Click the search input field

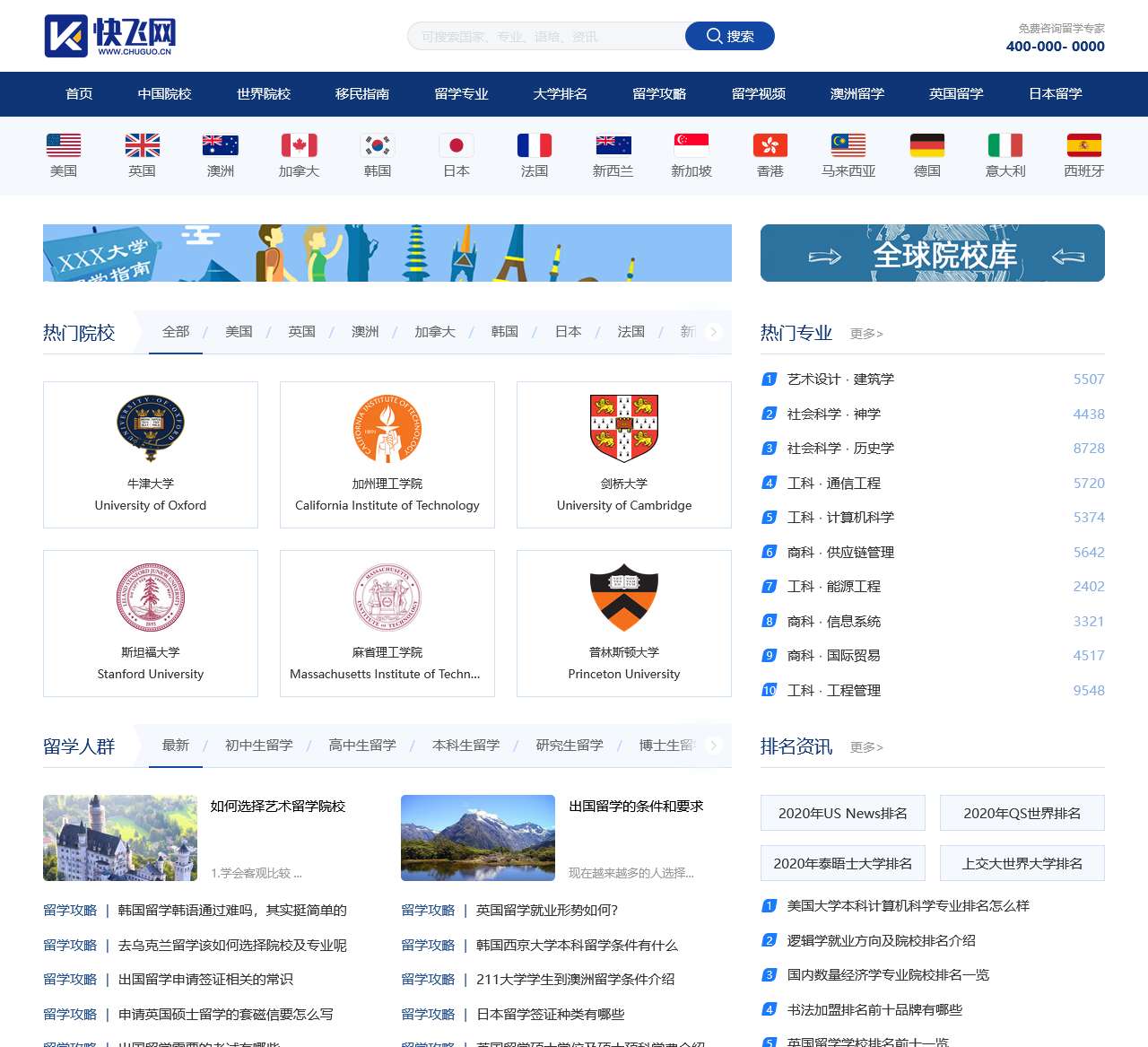pos(547,37)
